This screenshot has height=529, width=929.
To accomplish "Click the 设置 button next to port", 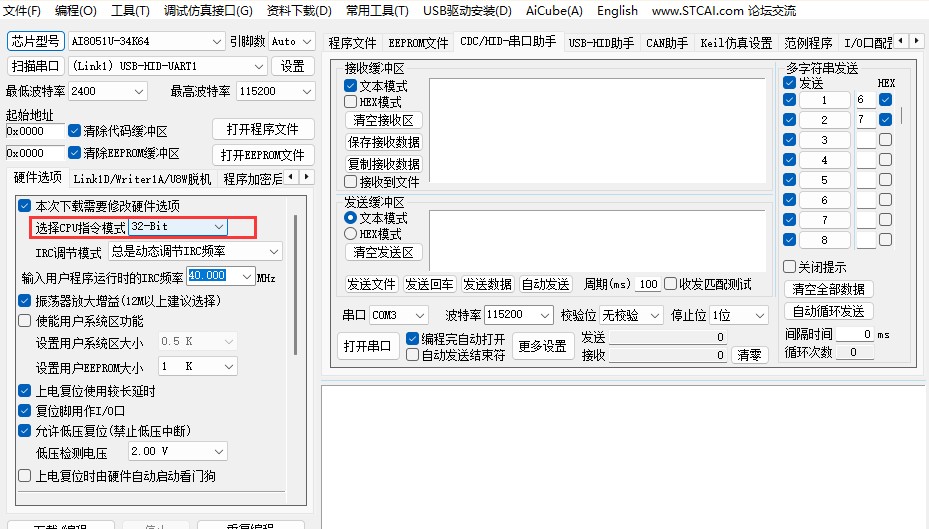I will pos(293,66).
